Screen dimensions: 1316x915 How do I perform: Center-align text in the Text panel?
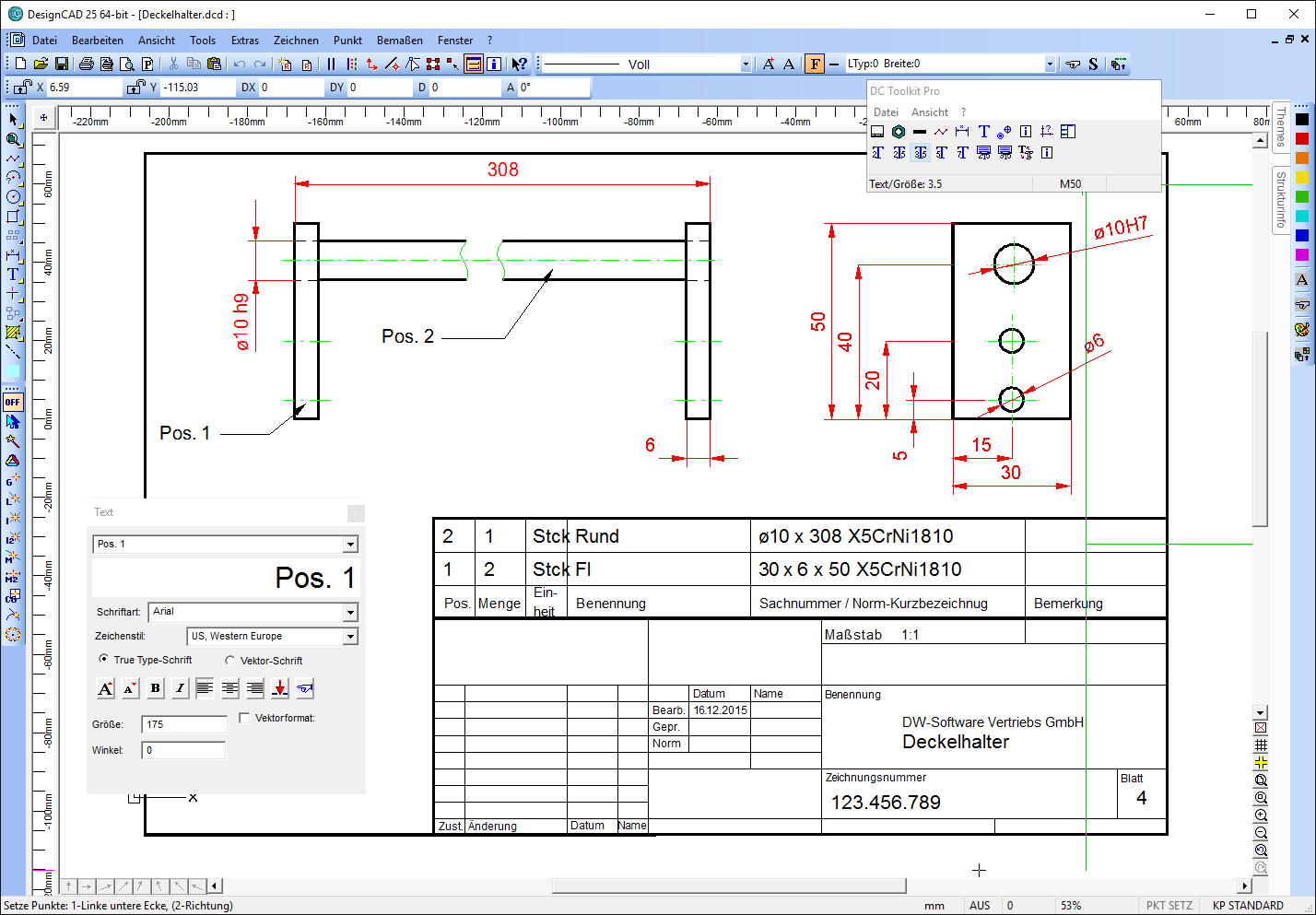(229, 688)
